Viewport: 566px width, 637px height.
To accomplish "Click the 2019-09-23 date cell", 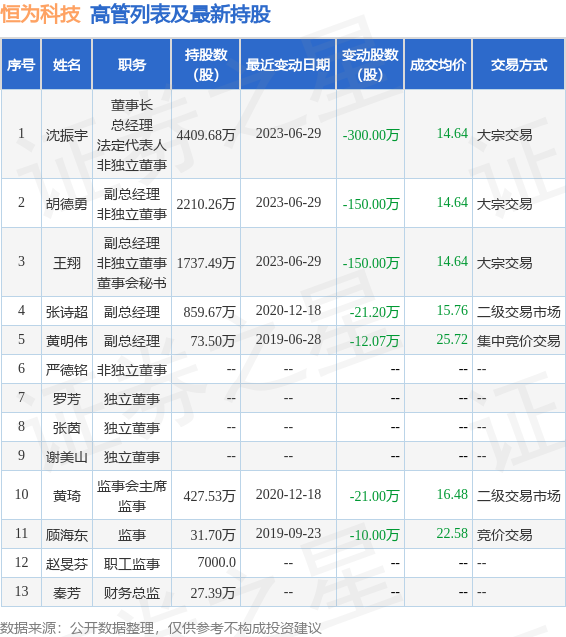I will pos(288,533).
